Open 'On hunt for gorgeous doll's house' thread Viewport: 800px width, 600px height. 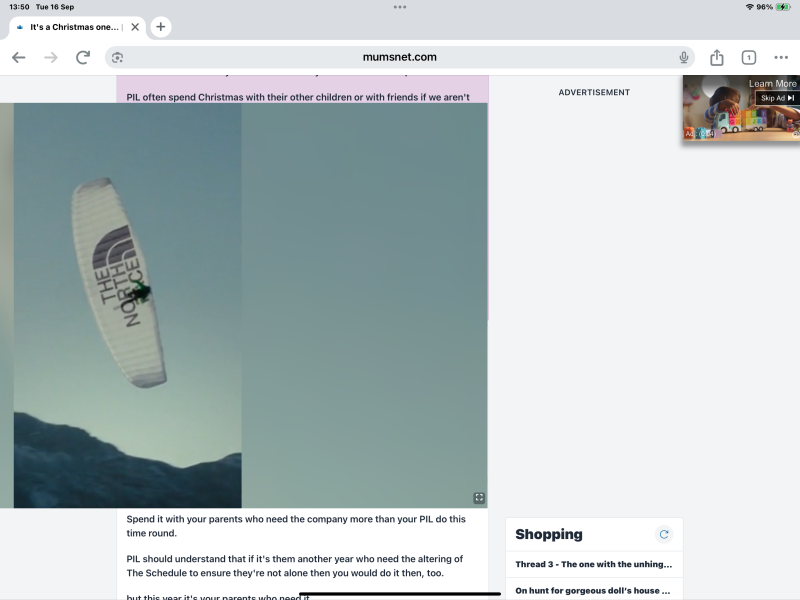[593, 590]
